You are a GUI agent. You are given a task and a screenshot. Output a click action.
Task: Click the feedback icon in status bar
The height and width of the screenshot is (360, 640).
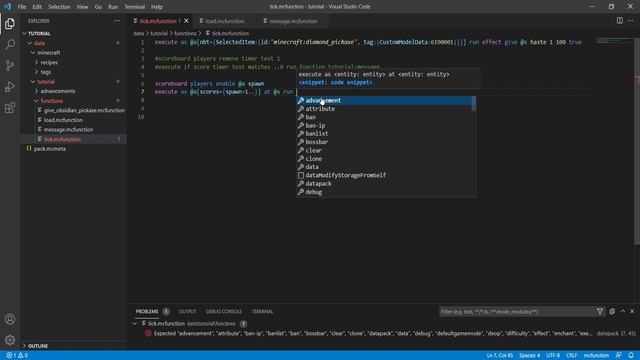coord(619,356)
